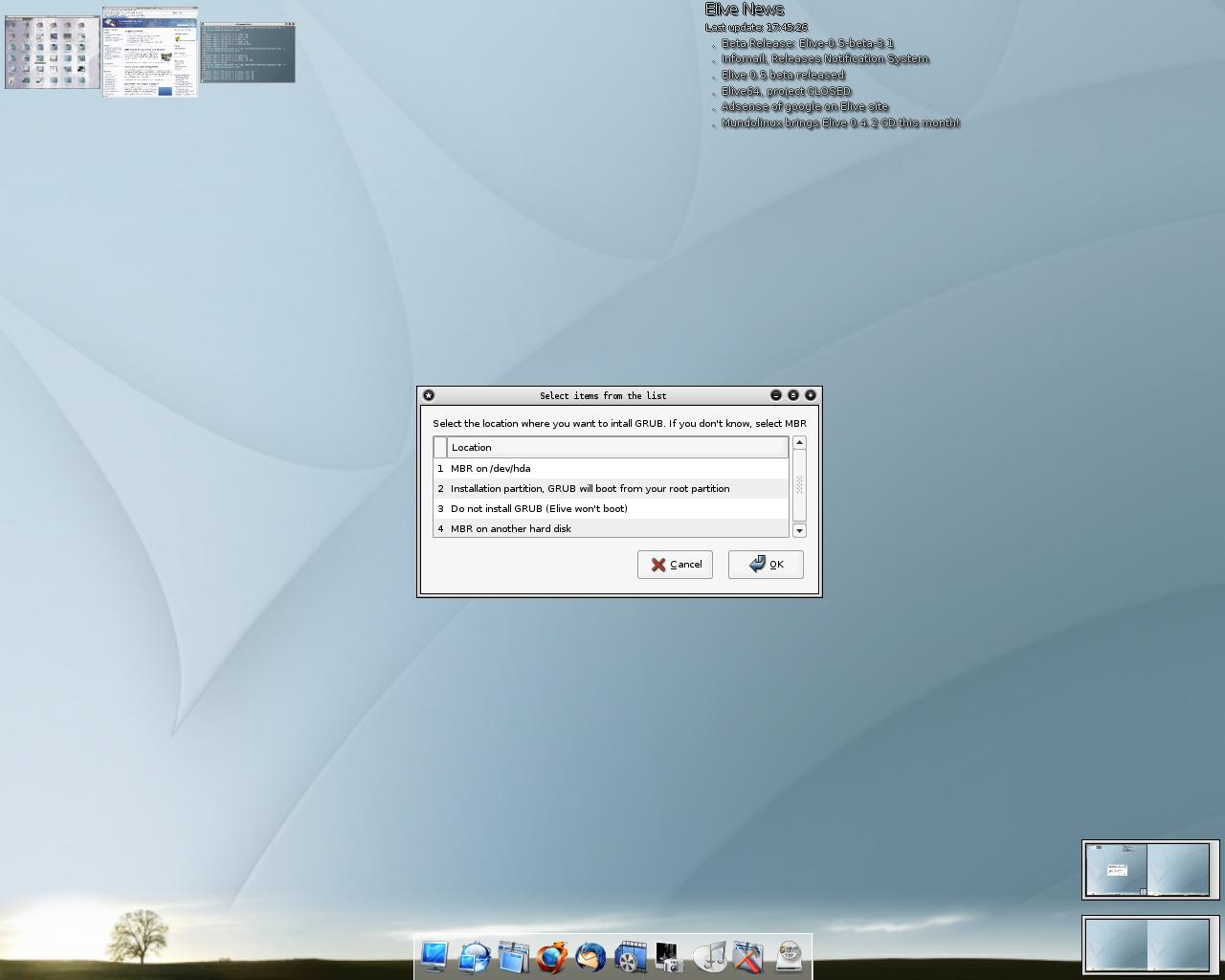Open the hammer and tools configuration icon

point(748,956)
